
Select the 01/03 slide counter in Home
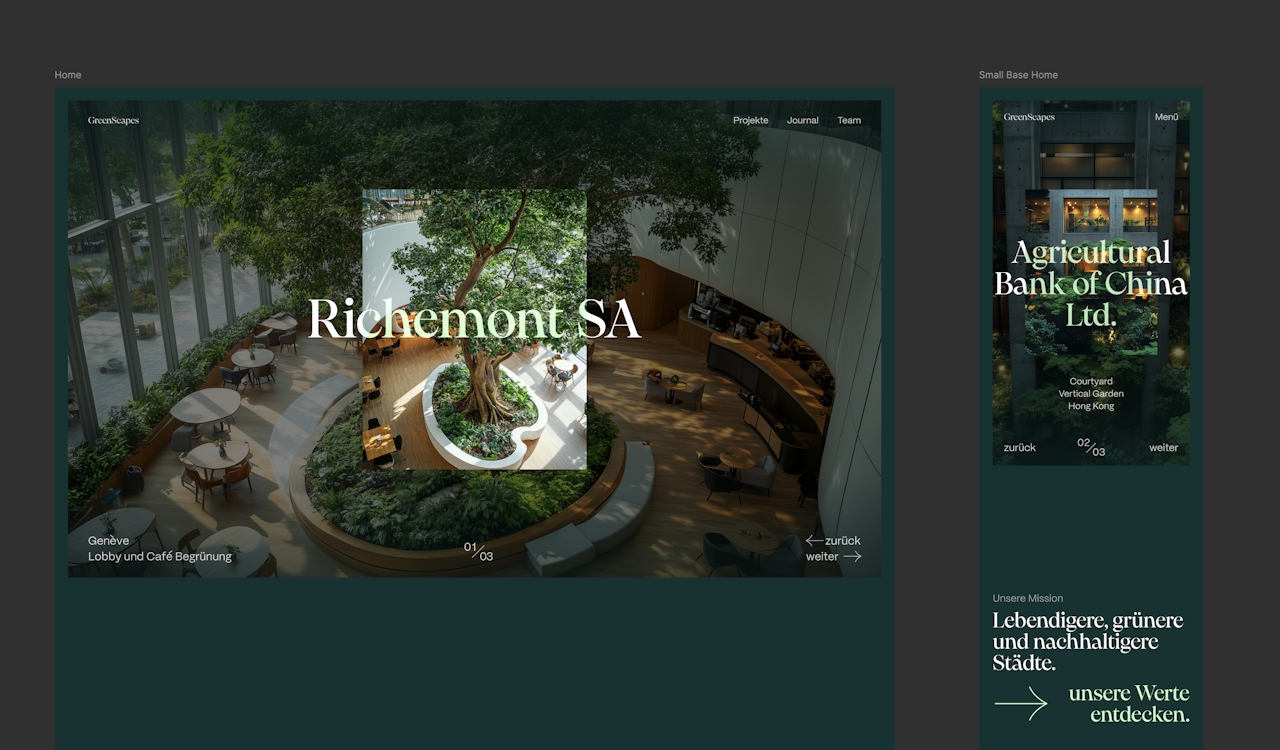[x=478, y=551]
